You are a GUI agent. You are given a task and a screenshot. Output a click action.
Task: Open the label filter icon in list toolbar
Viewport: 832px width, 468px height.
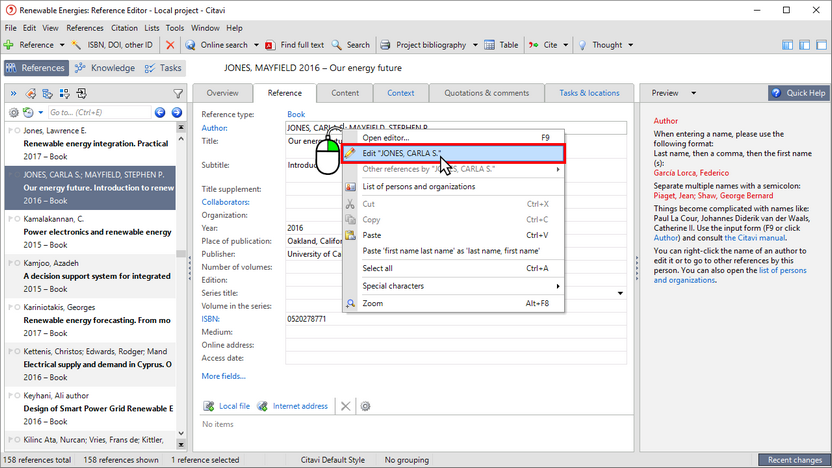[x=31, y=94]
